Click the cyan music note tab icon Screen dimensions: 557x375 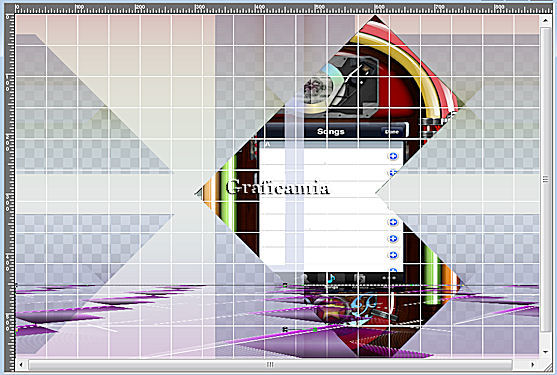[x=331, y=278]
